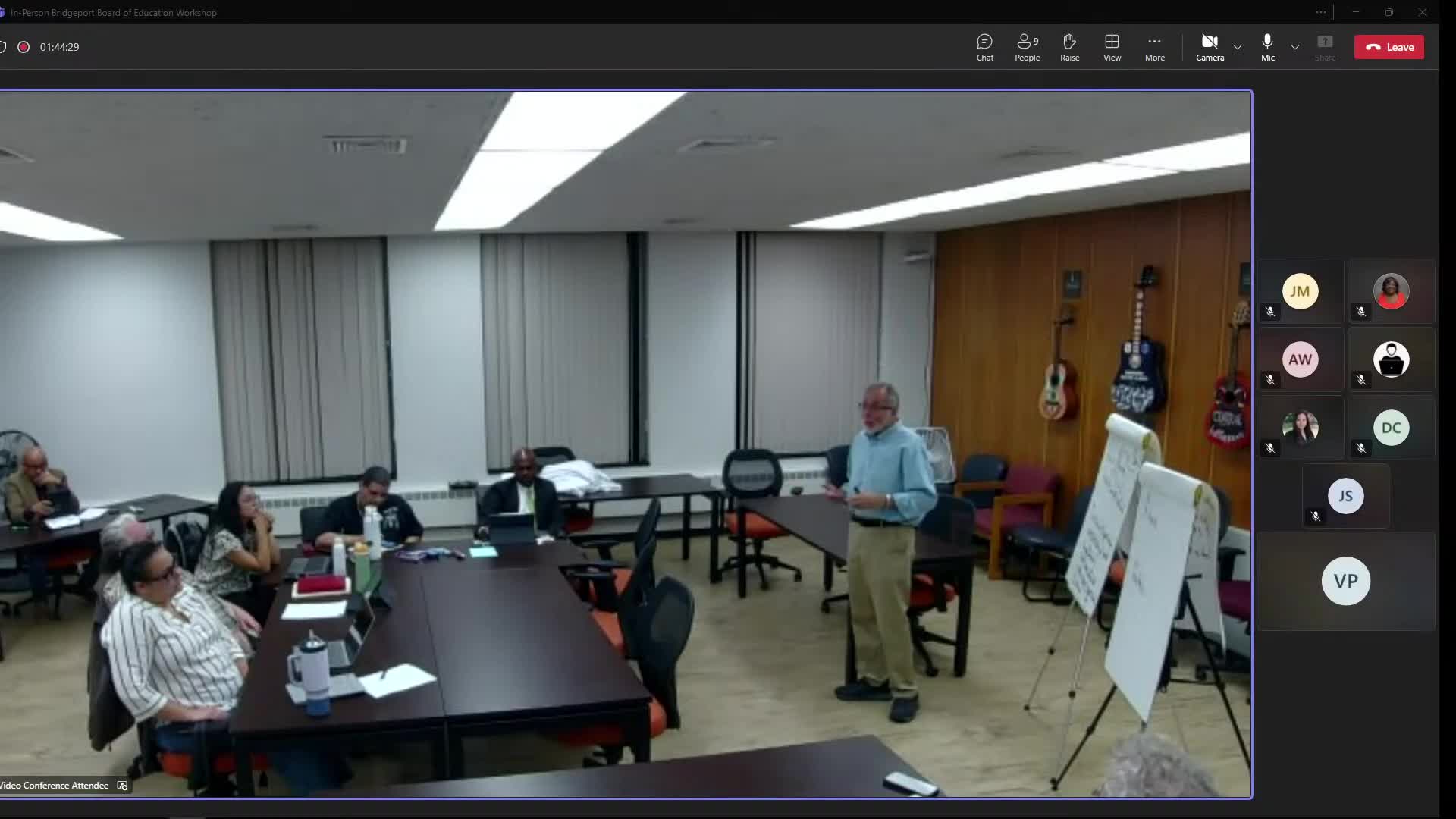Select the AW participant tile
The height and width of the screenshot is (819, 1456).
(1300, 359)
